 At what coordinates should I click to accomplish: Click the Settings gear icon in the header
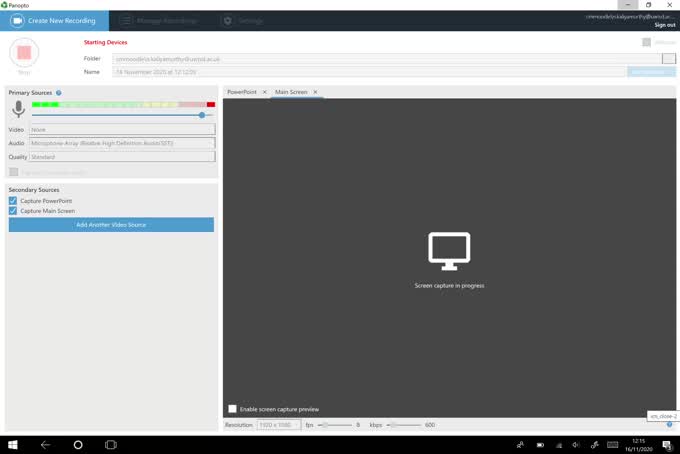coord(227,20)
